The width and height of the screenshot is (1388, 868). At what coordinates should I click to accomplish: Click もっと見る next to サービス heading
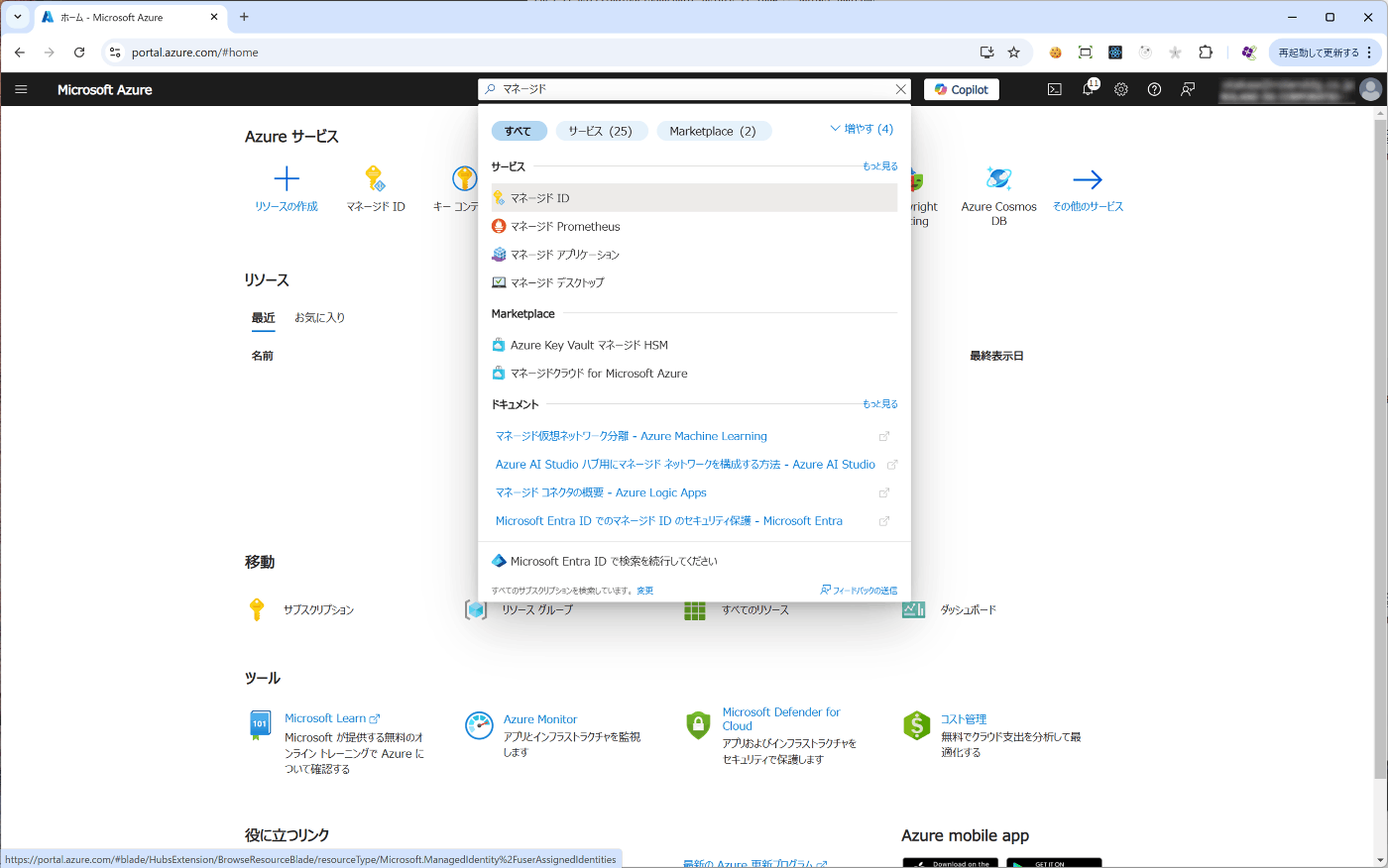point(879,166)
